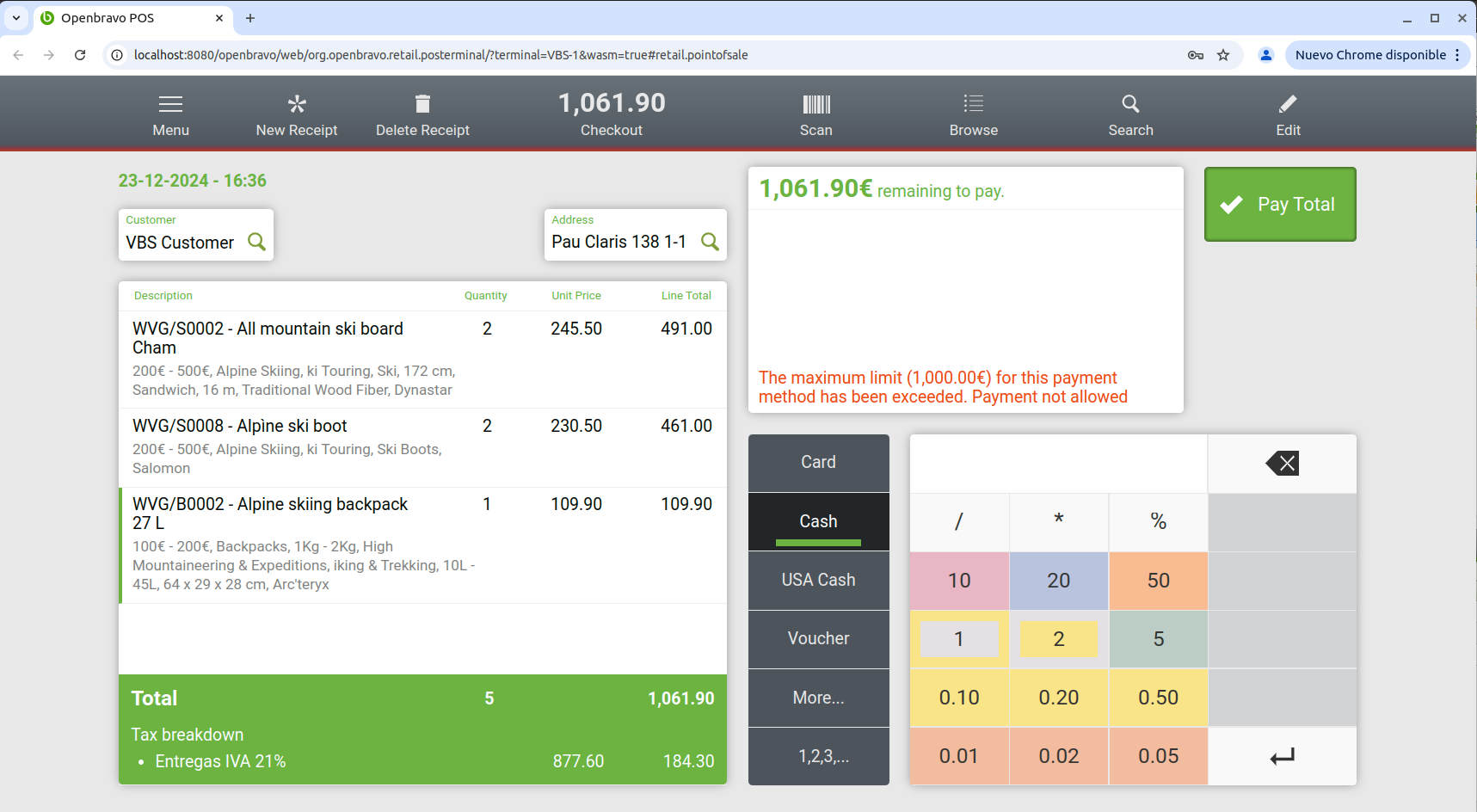This screenshot has width=1477, height=812.
Task: Tap the orange 50 banknote key
Action: (1158, 581)
